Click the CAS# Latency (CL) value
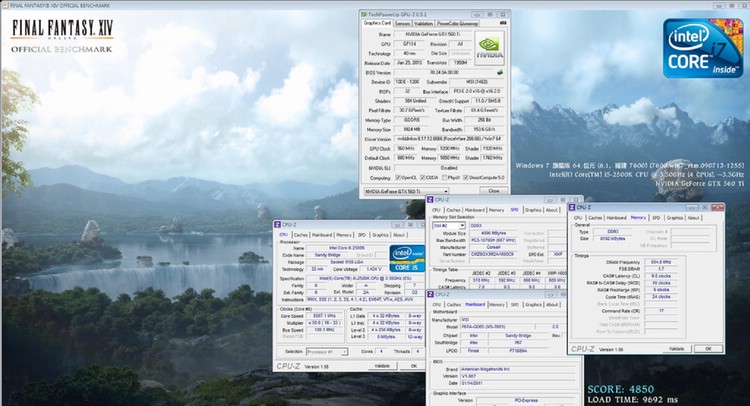This screenshot has height=406, width=750. (662, 276)
